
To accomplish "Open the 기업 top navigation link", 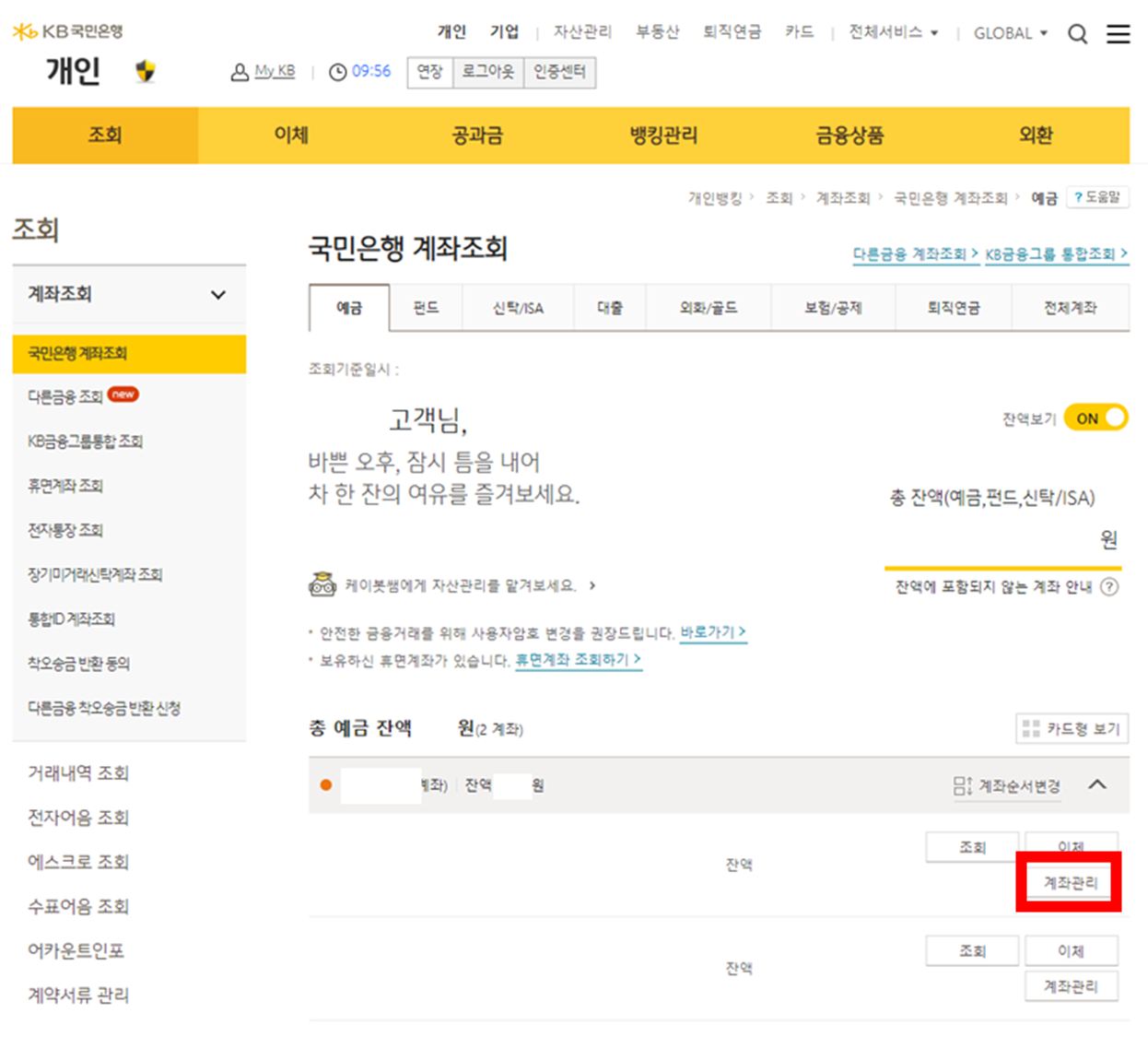I will tap(504, 32).
